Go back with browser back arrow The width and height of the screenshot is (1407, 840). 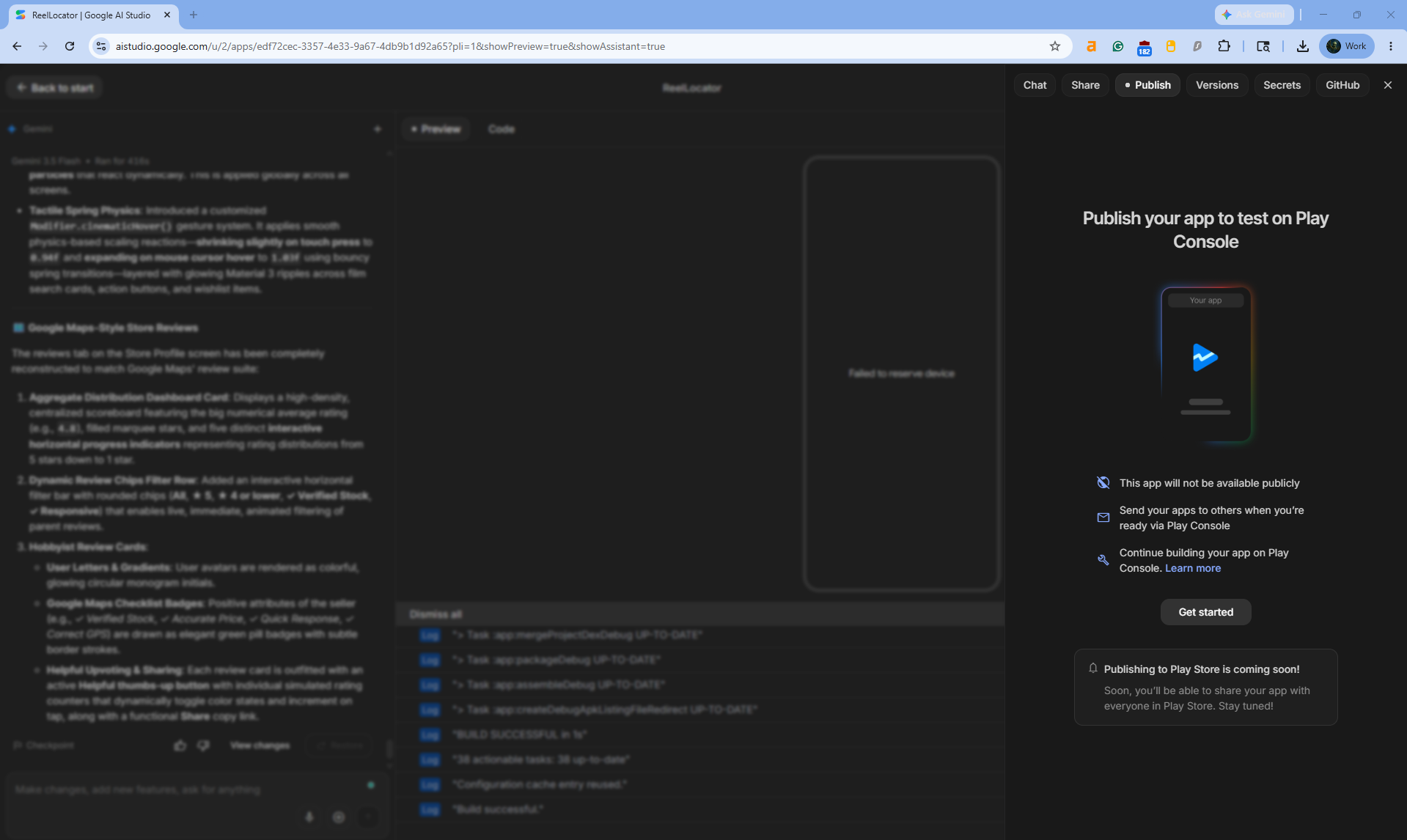pyautogui.click(x=17, y=46)
